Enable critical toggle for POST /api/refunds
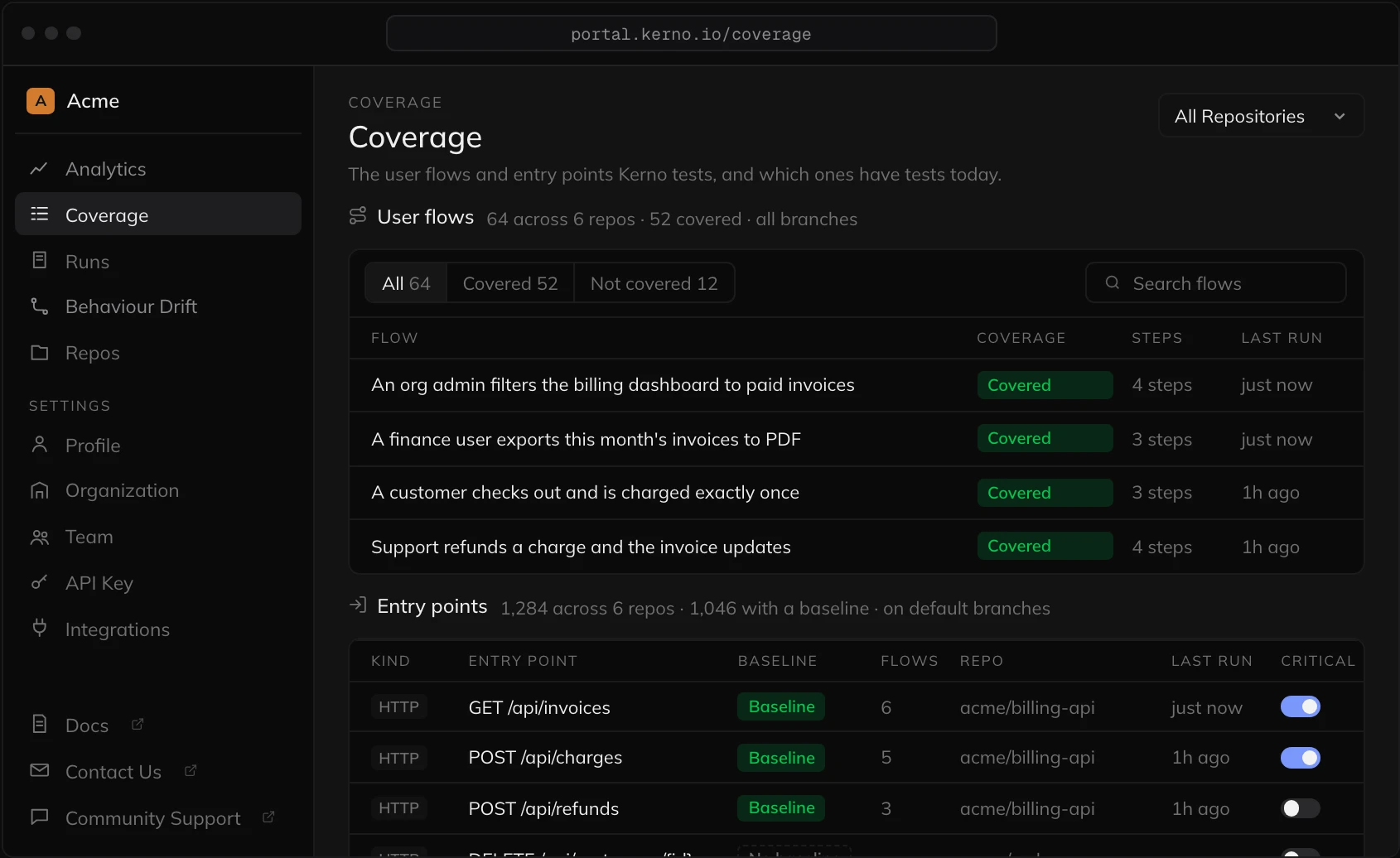 1301,808
